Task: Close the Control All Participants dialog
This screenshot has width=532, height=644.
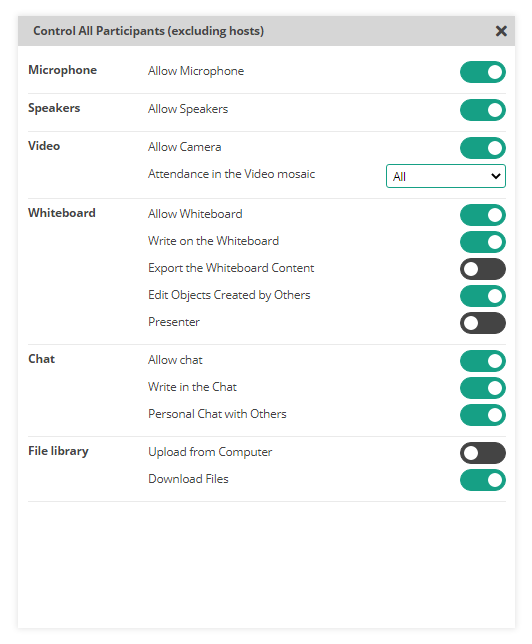Action: coord(501,31)
